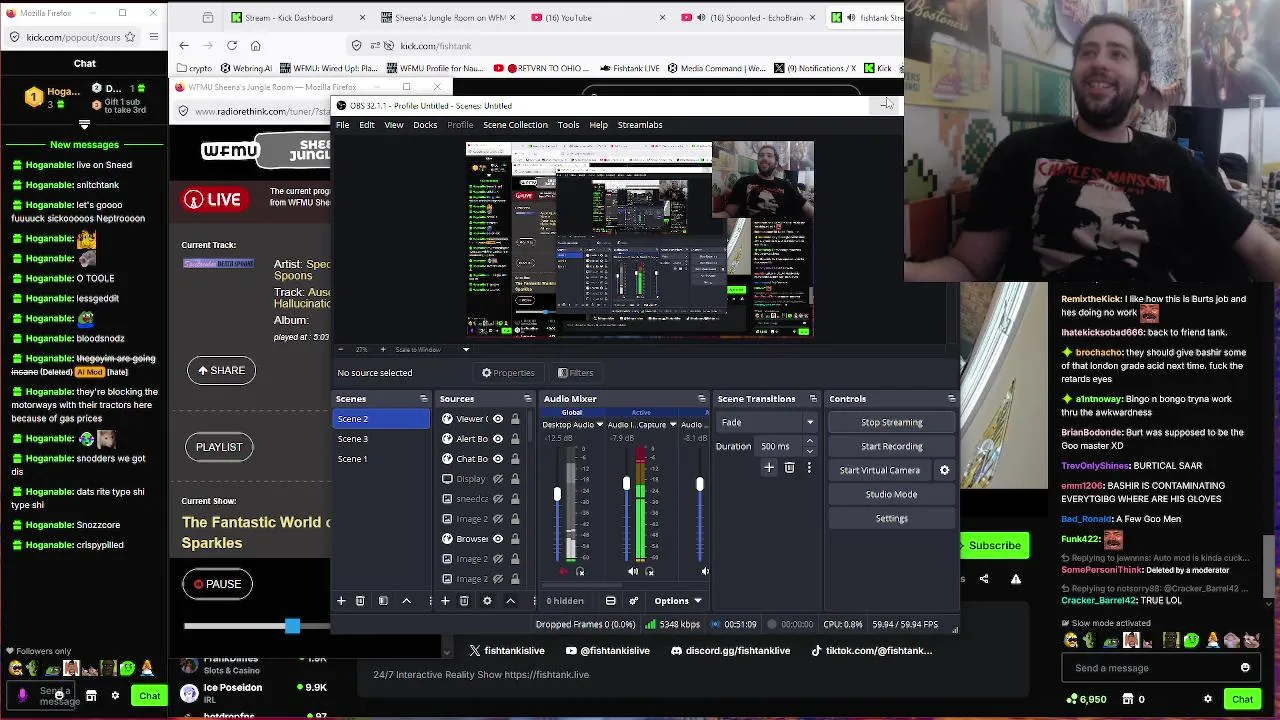Open preview Scale to Window dropdown
This screenshot has height=720, width=1280.
point(465,350)
